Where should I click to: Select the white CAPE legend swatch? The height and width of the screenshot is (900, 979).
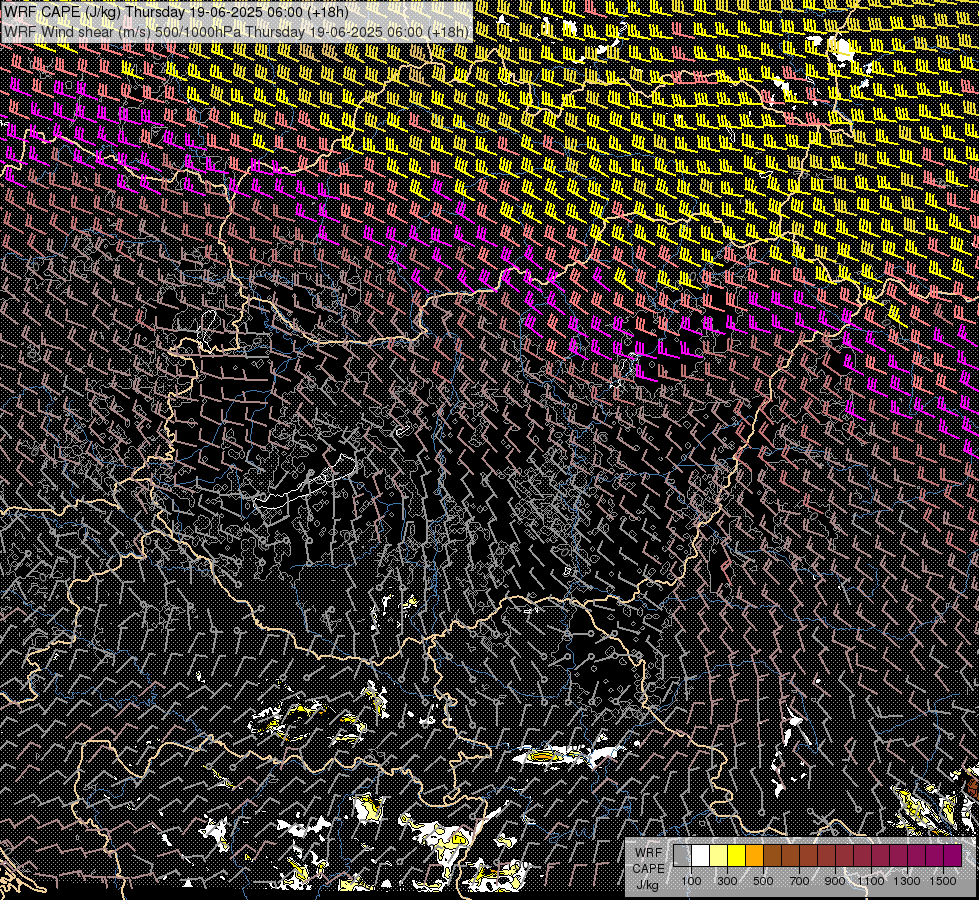[x=701, y=855]
